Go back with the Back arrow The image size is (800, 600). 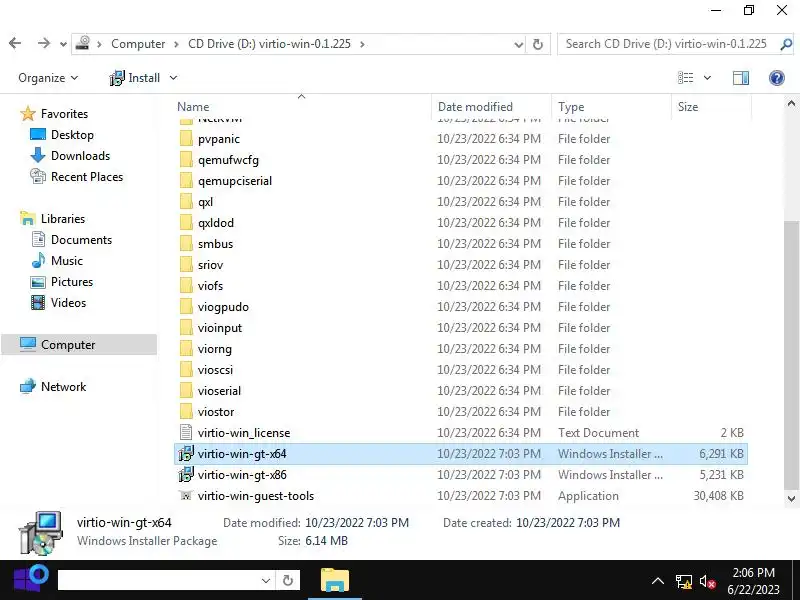point(15,44)
